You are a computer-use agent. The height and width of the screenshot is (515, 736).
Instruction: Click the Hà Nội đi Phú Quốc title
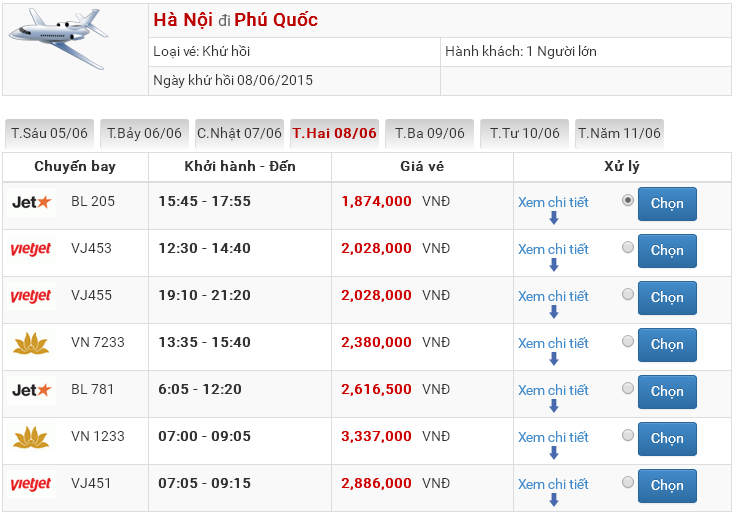point(236,20)
